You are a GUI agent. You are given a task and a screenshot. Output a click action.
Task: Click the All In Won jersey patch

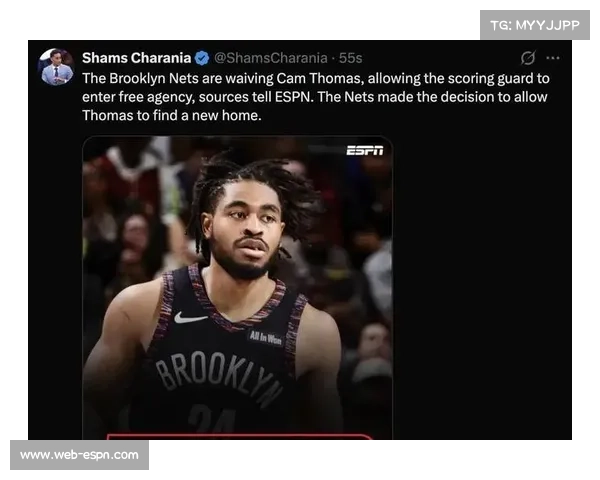(x=266, y=337)
